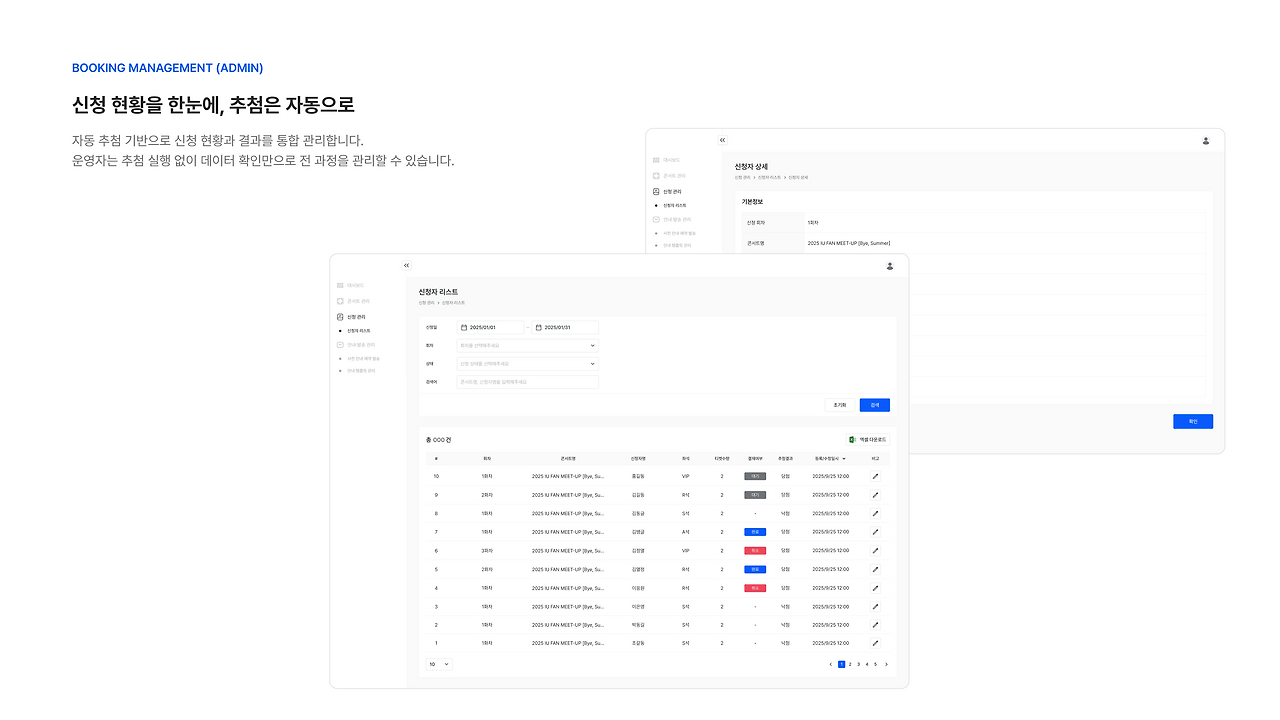Go to page 3 of the list
1280x720 pixels.
(x=858, y=664)
